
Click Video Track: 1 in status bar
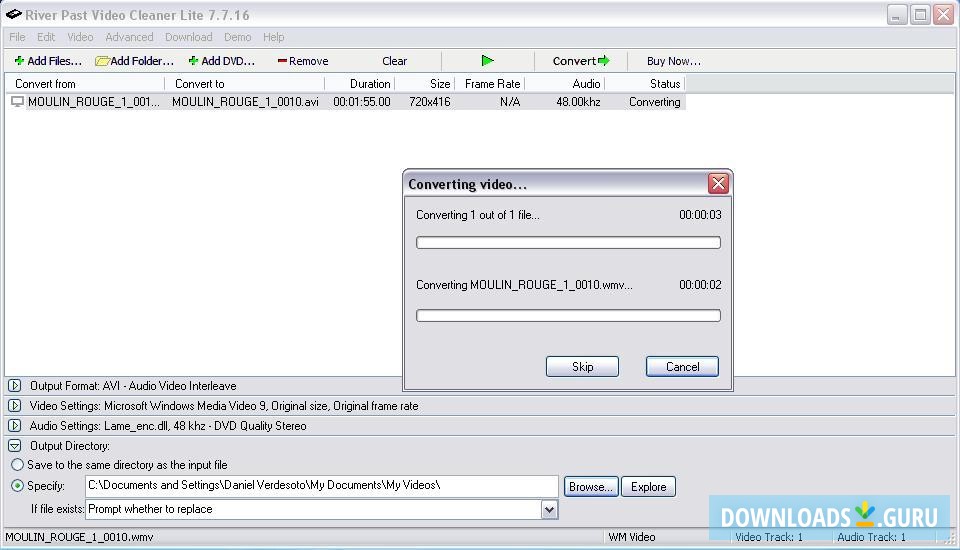point(768,537)
